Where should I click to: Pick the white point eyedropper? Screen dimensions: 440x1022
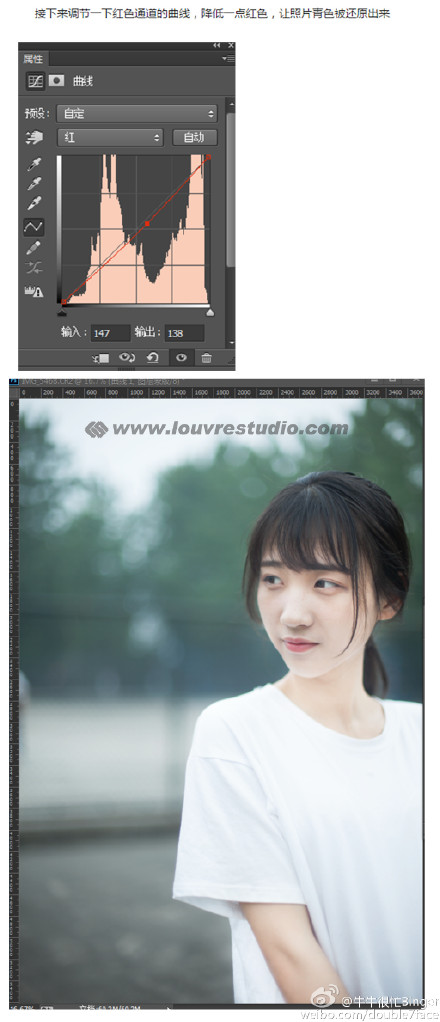coord(34,203)
